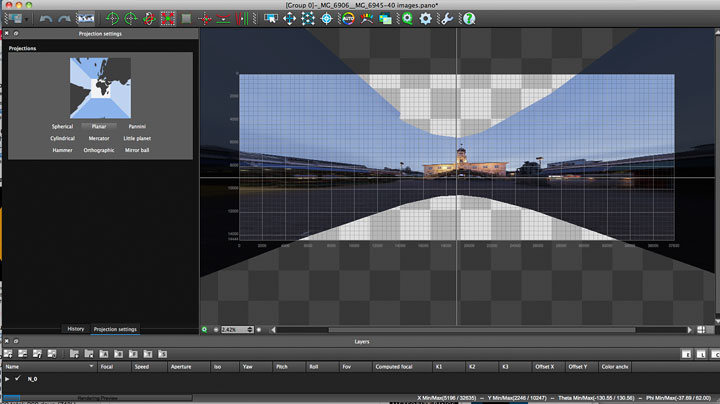Select the Spherical projection option
This screenshot has width=720, height=404.
click(62, 126)
